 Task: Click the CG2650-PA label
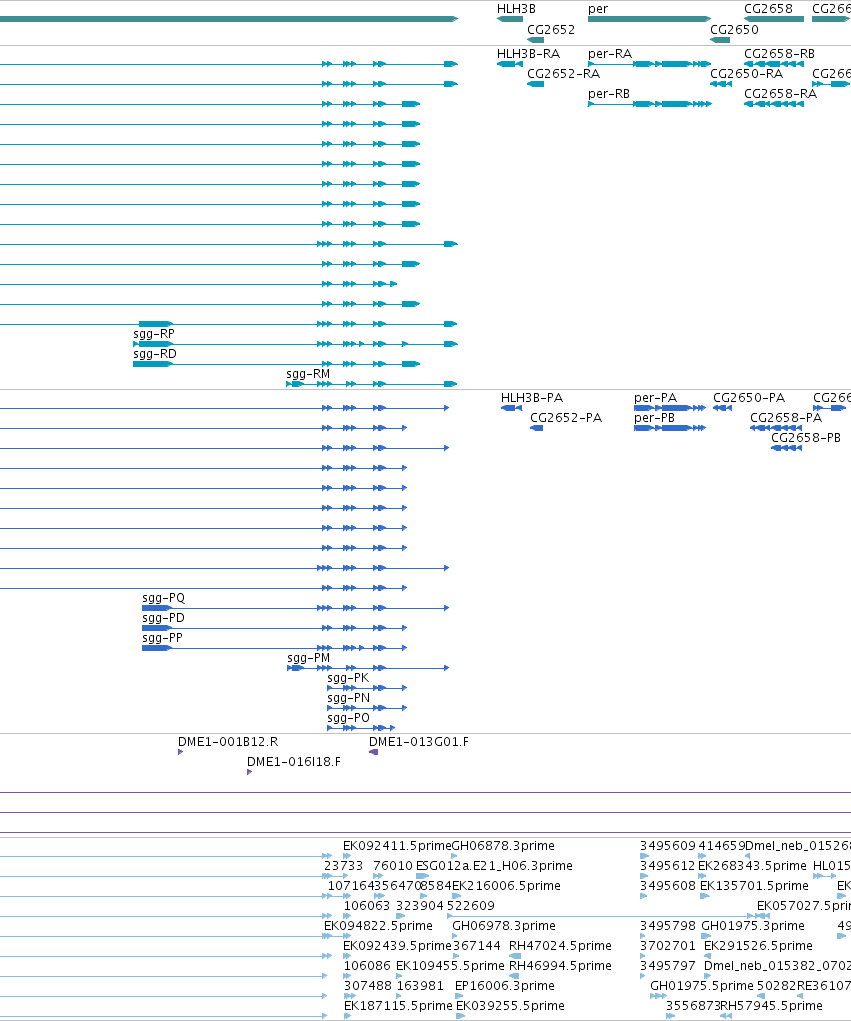(749, 398)
